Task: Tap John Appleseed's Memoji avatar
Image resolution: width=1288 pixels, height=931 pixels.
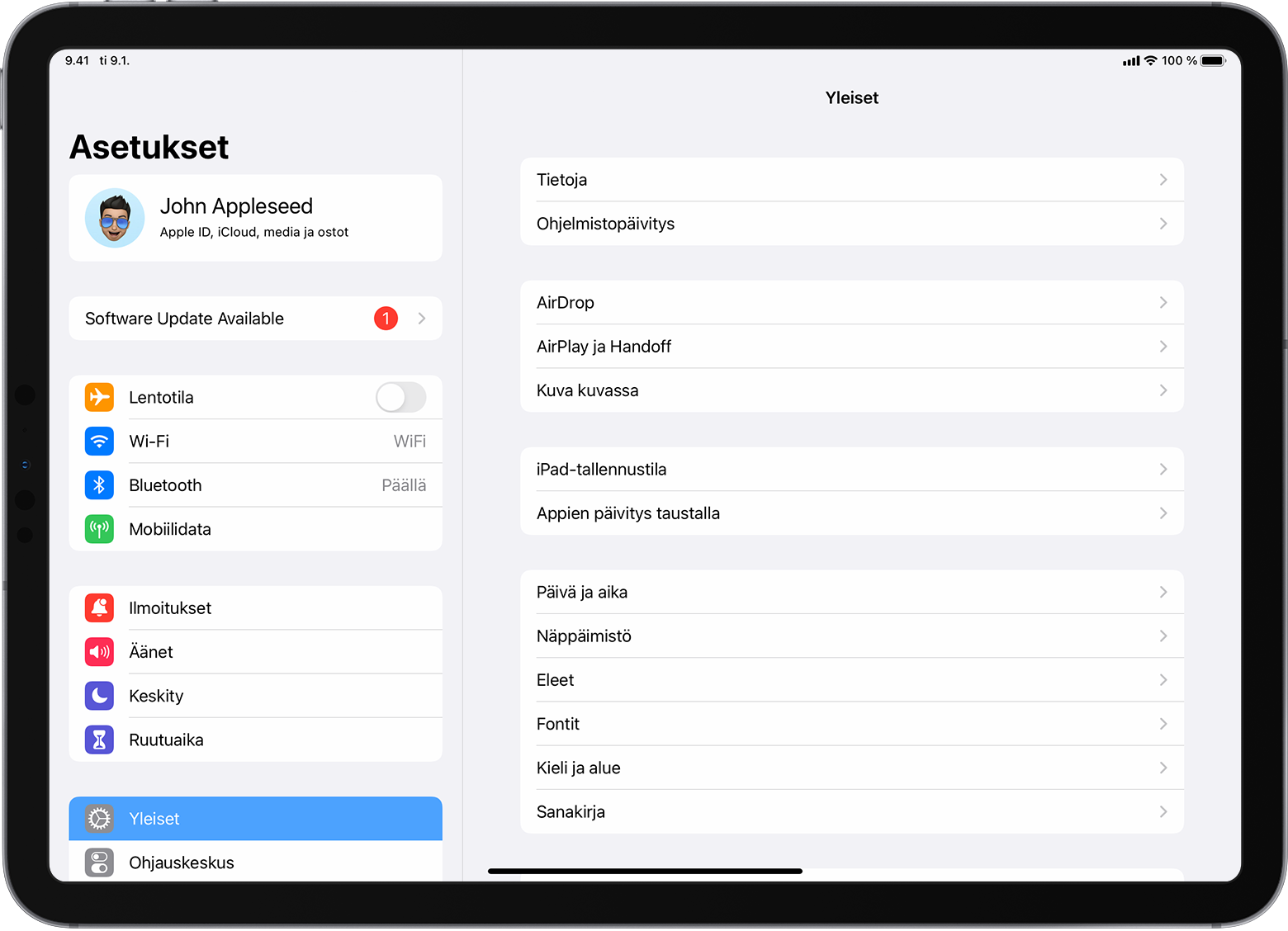Action: (x=115, y=218)
